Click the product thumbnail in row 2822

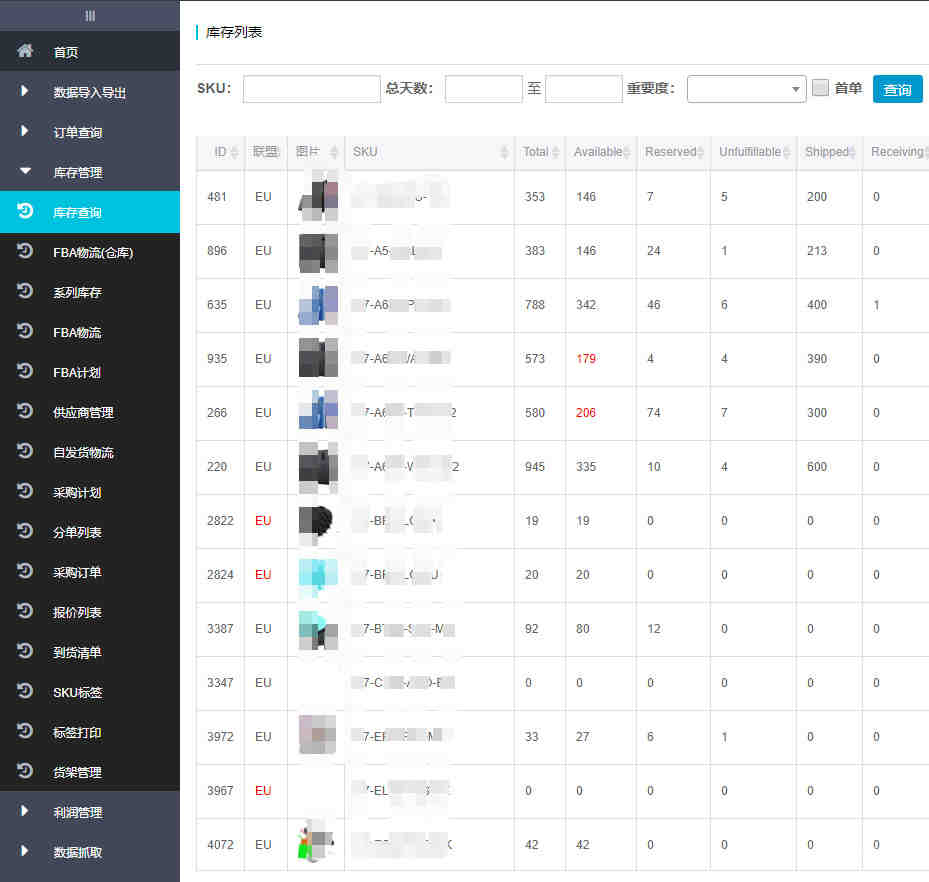(318, 521)
